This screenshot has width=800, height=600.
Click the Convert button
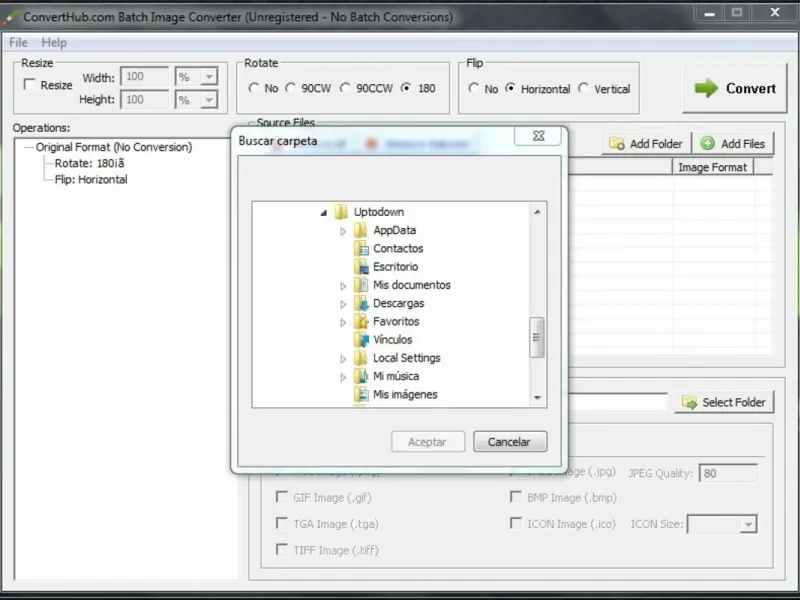735,88
